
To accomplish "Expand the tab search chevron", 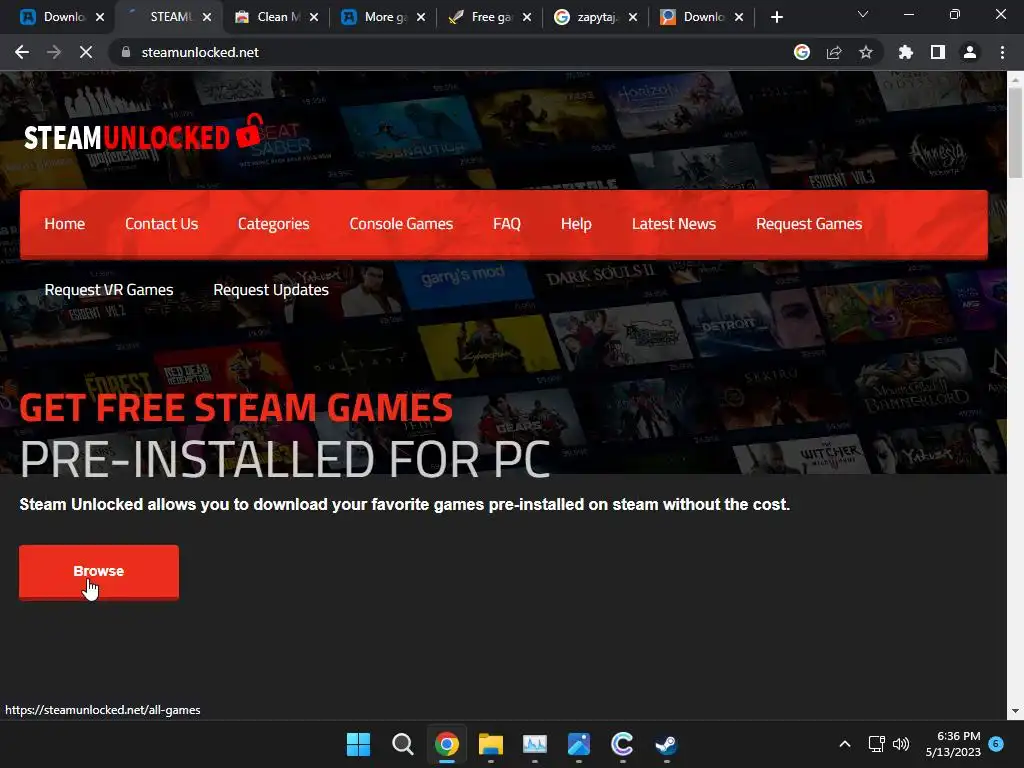I will coord(863,14).
